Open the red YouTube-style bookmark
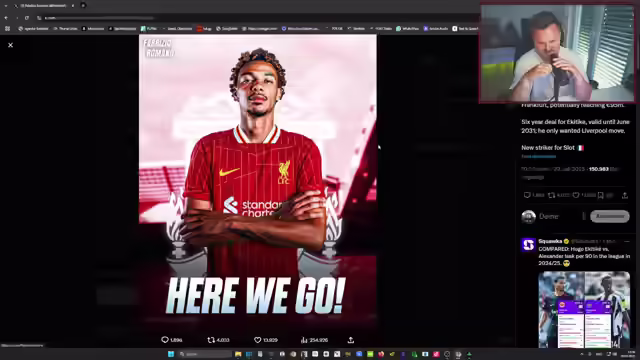This screenshot has width=640, height=360. pos(204,29)
